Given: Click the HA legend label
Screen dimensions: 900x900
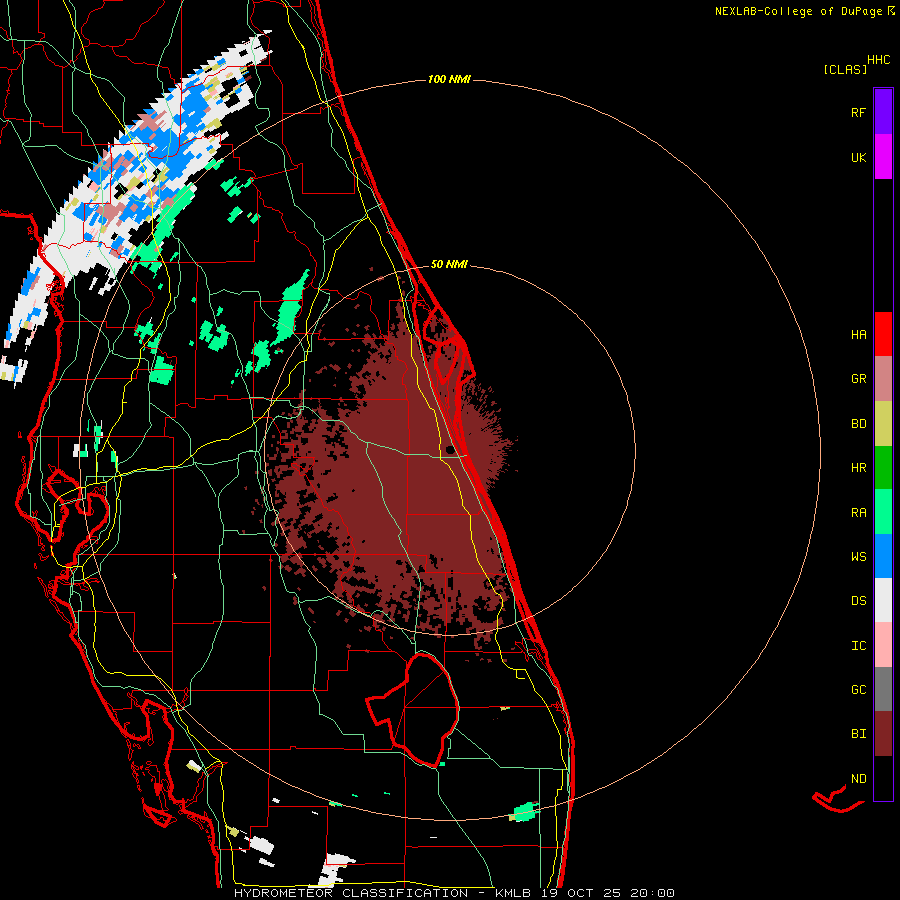Looking at the screenshot, I should click(858, 335).
